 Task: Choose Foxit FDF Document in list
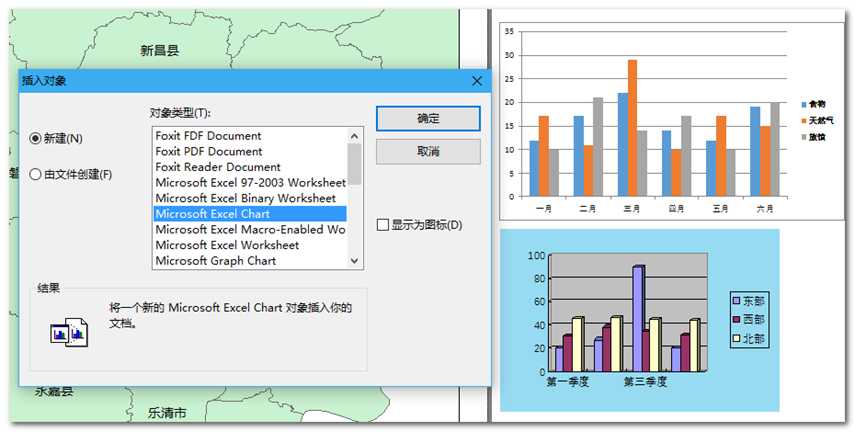point(250,136)
